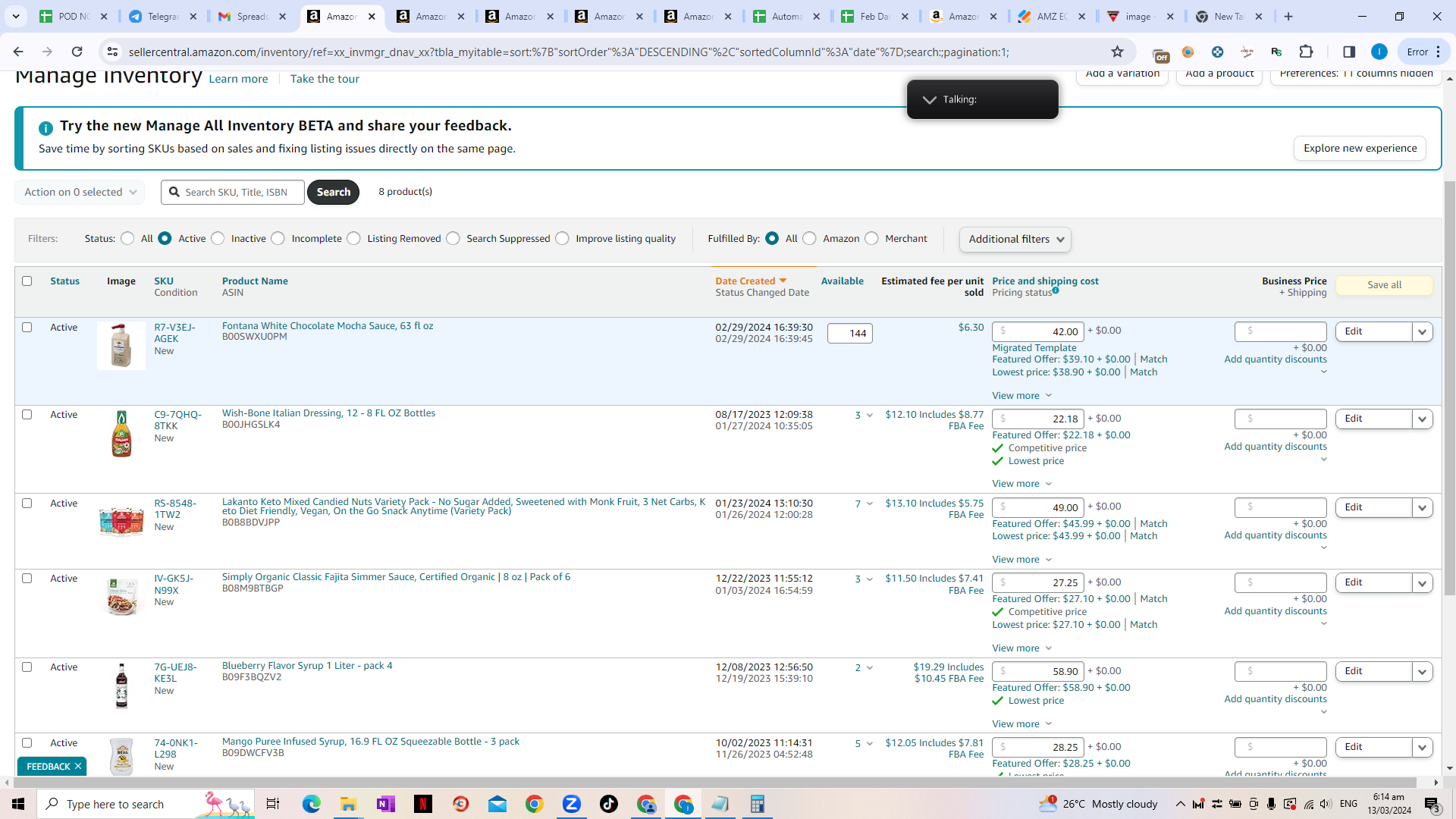Reload the page with the refresh icon
Screen dimensions: 1456x819
77,52
